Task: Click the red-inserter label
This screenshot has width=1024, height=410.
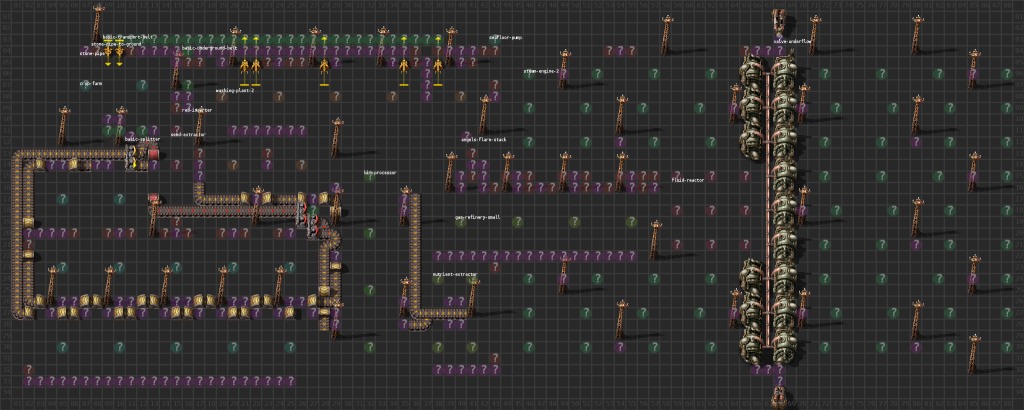Action: [197, 110]
